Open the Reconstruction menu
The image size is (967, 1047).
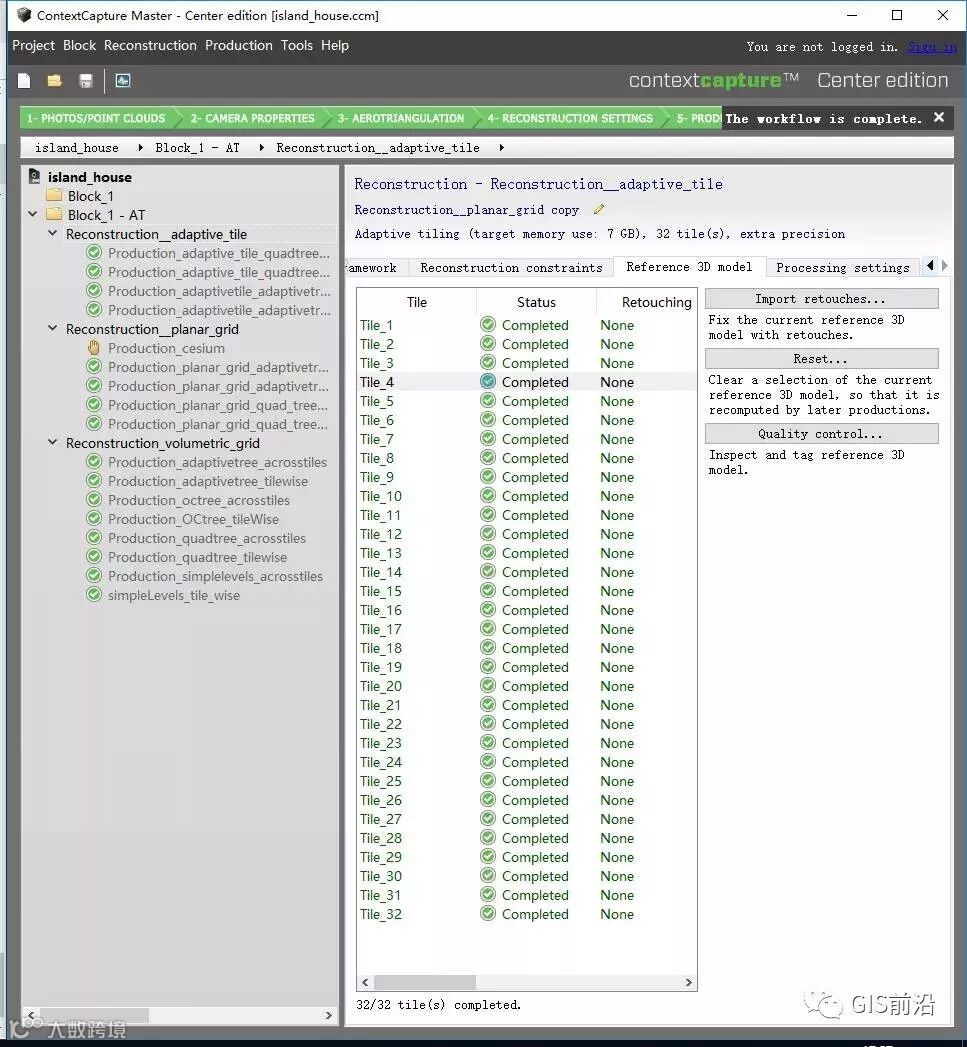pyautogui.click(x=150, y=45)
